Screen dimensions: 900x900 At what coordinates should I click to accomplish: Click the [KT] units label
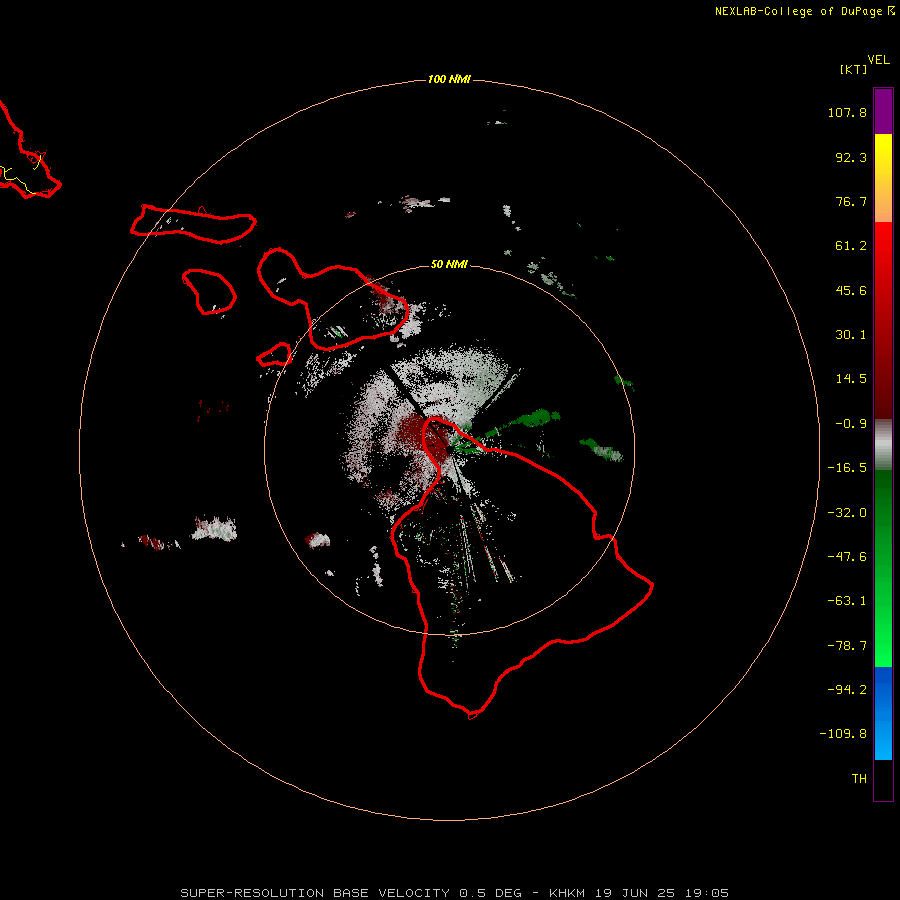coord(854,69)
